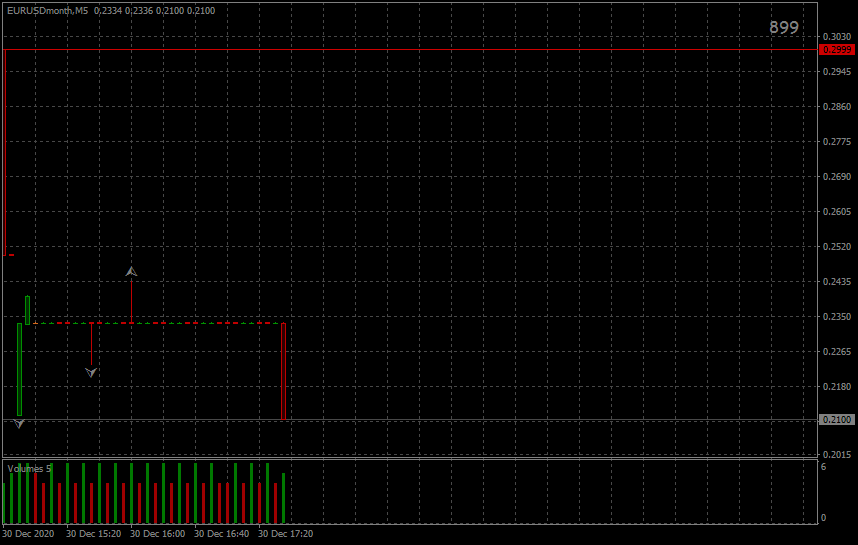Click the 0.2180 price axis label
The height and width of the screenshot is (545, 858).
837,387
